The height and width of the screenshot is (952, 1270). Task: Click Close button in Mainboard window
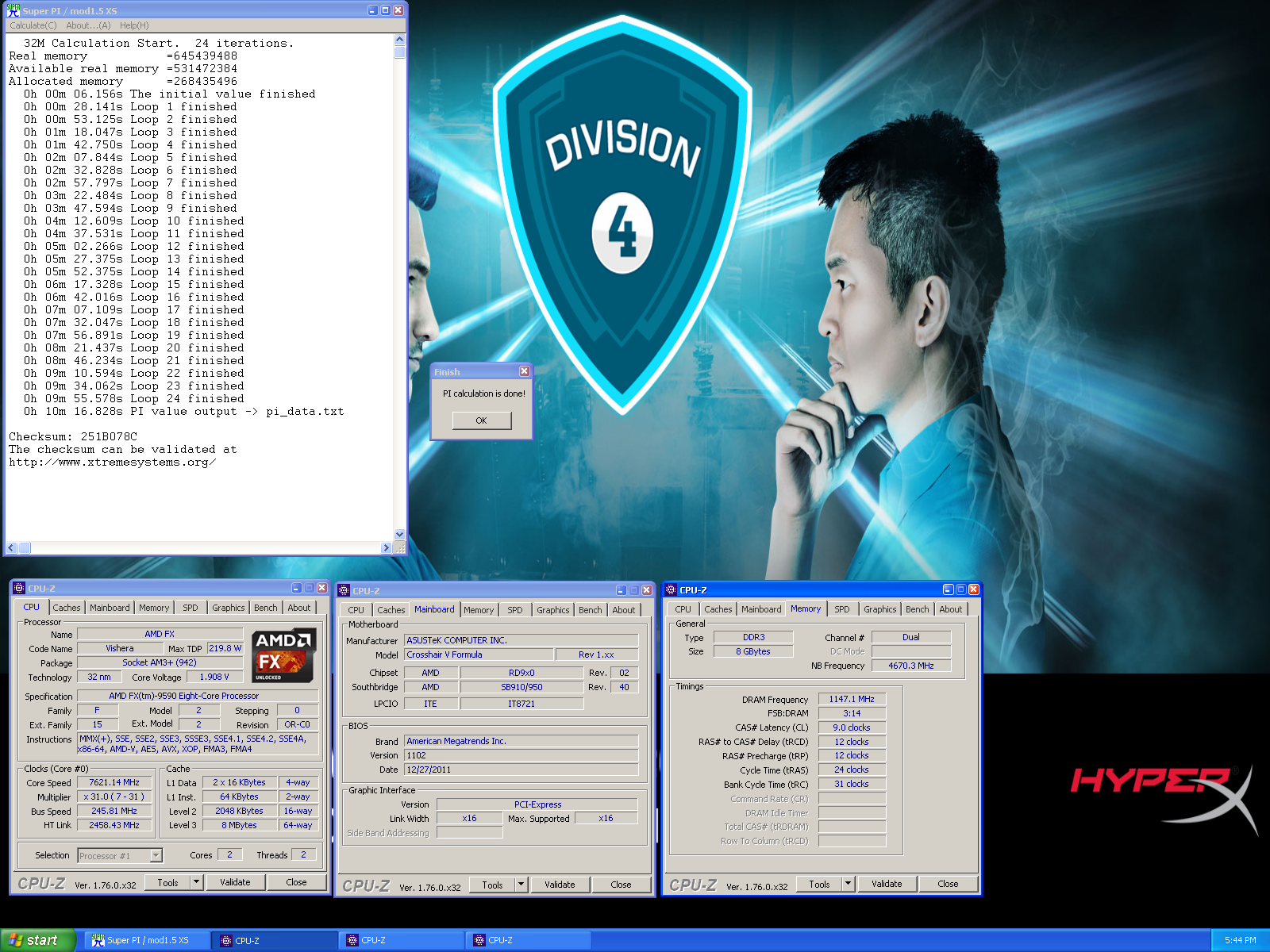click(622, 885)
